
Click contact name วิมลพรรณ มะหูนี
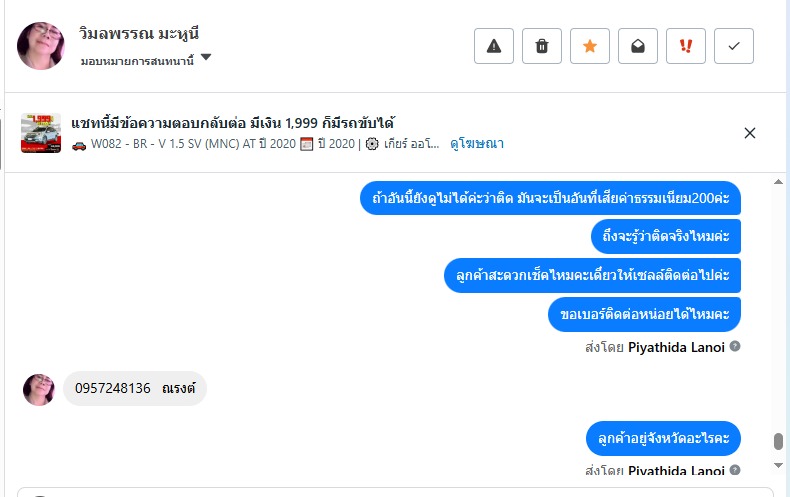(x=139, y=33)
